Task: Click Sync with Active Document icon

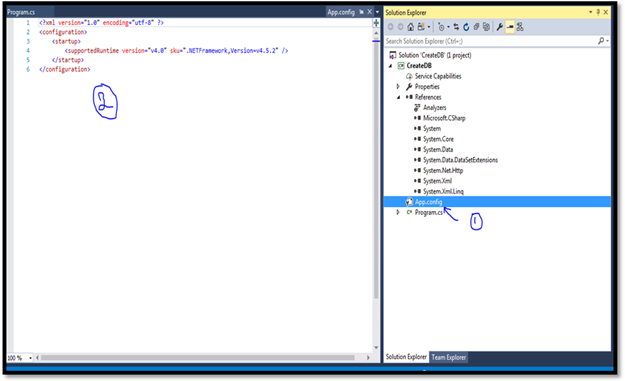Action: click(456, 27)
